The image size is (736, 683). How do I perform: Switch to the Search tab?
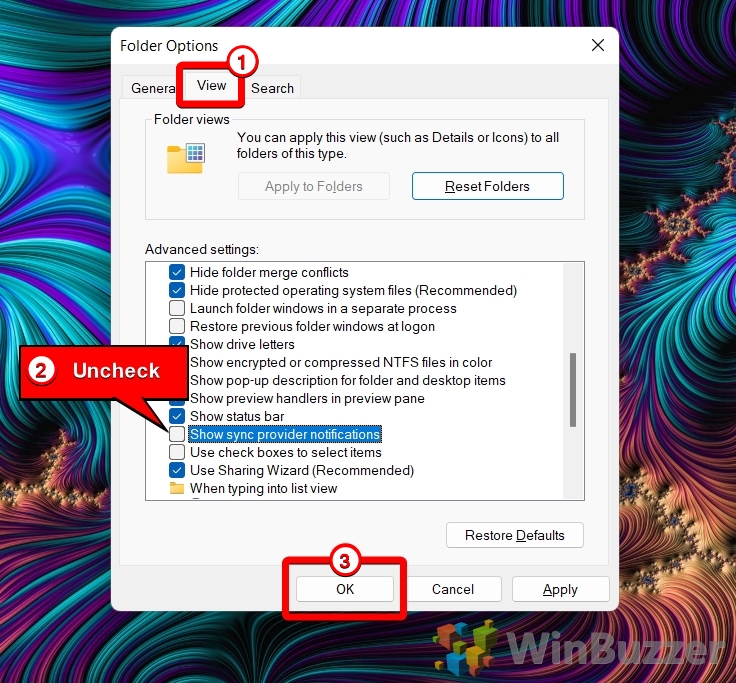pyautogui.click(x=272, y=88)
